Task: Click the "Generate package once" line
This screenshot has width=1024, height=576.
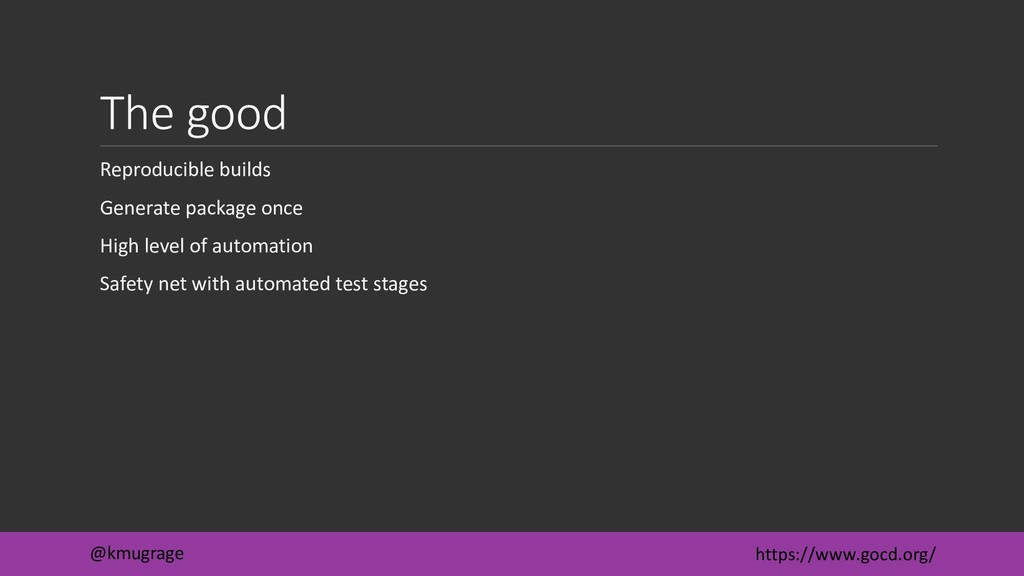Action: [x=201, y=208]
